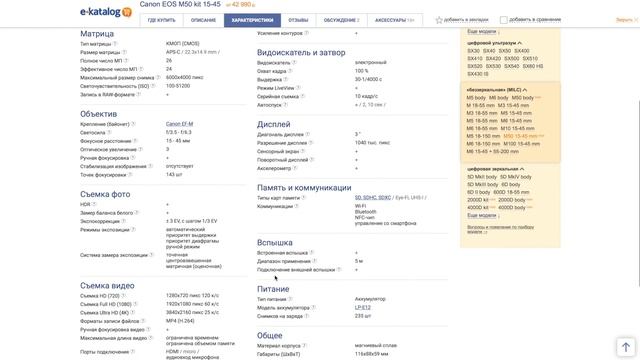The height and width of the screenshot is (360, 640).
Task: Switch to the ОПИСАНИЕ tab
Action: coord(203,20)
